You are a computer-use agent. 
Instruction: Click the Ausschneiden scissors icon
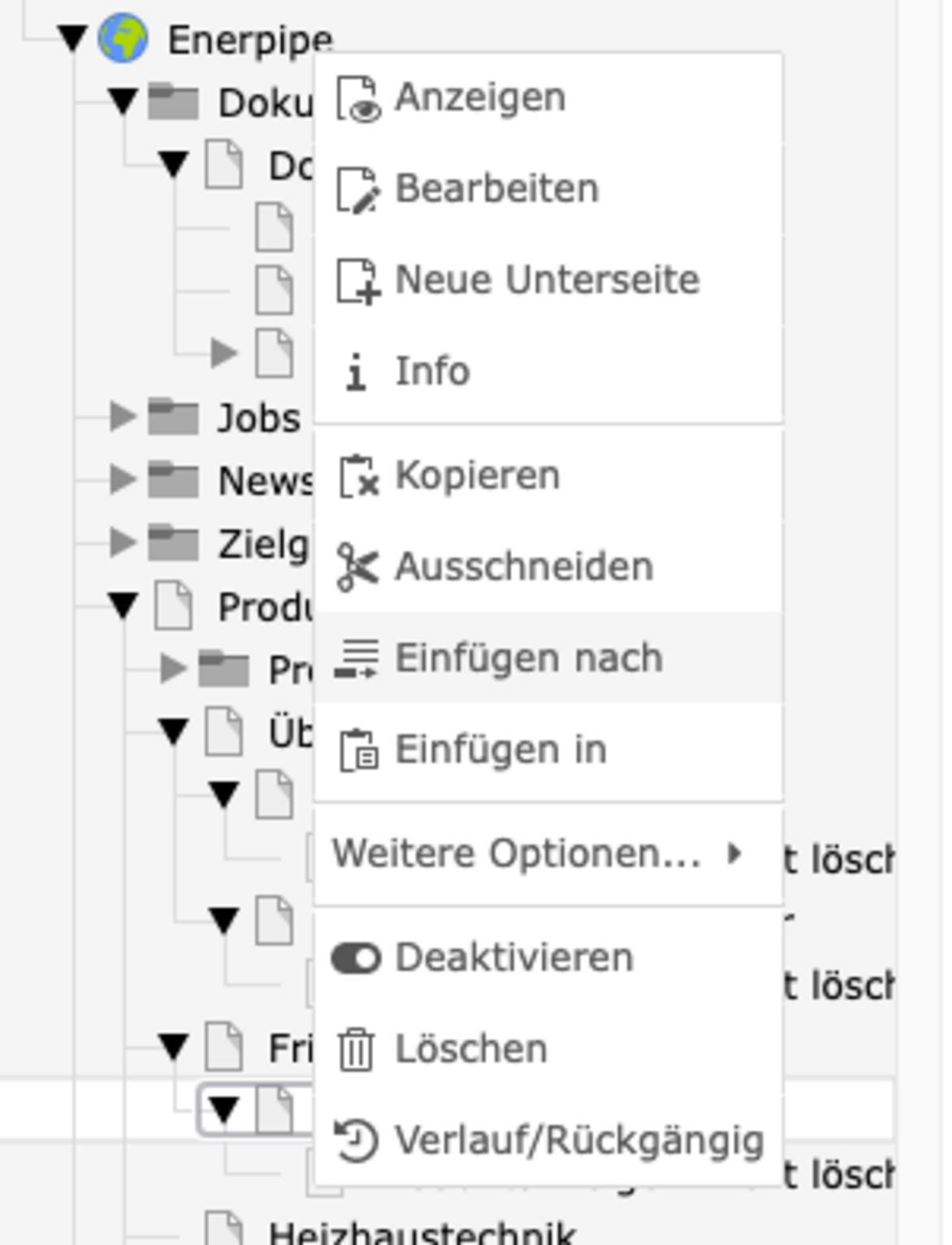(357, 566)
